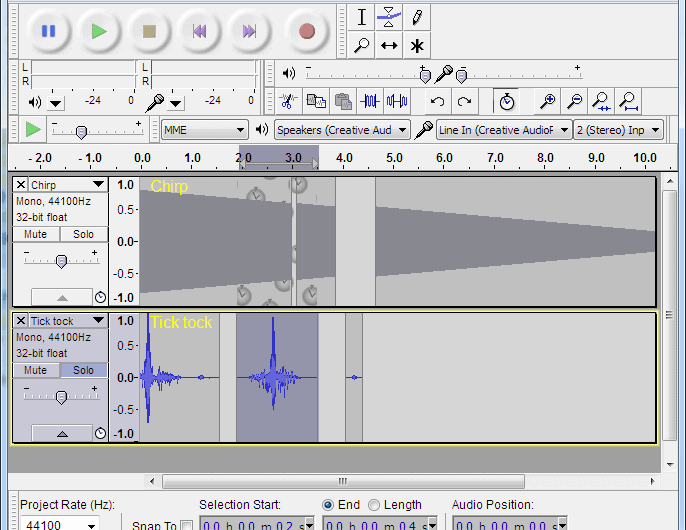Screen dimensions: 686x530
Task: Click the Chirp track gain slider
Action: [x=61, y=261]
